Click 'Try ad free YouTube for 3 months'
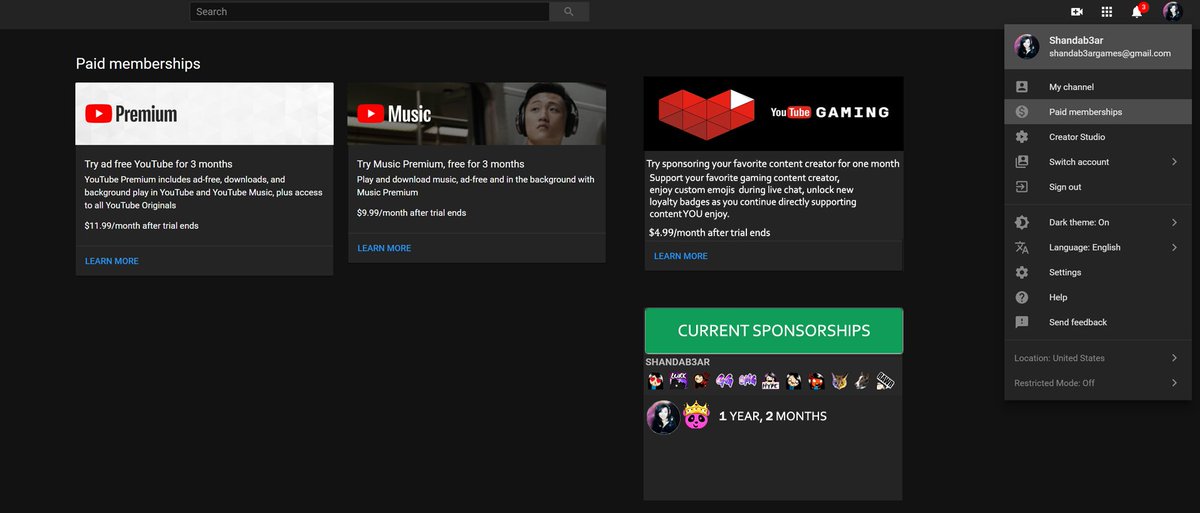The image size is (1200, 513). coord(158,164)
